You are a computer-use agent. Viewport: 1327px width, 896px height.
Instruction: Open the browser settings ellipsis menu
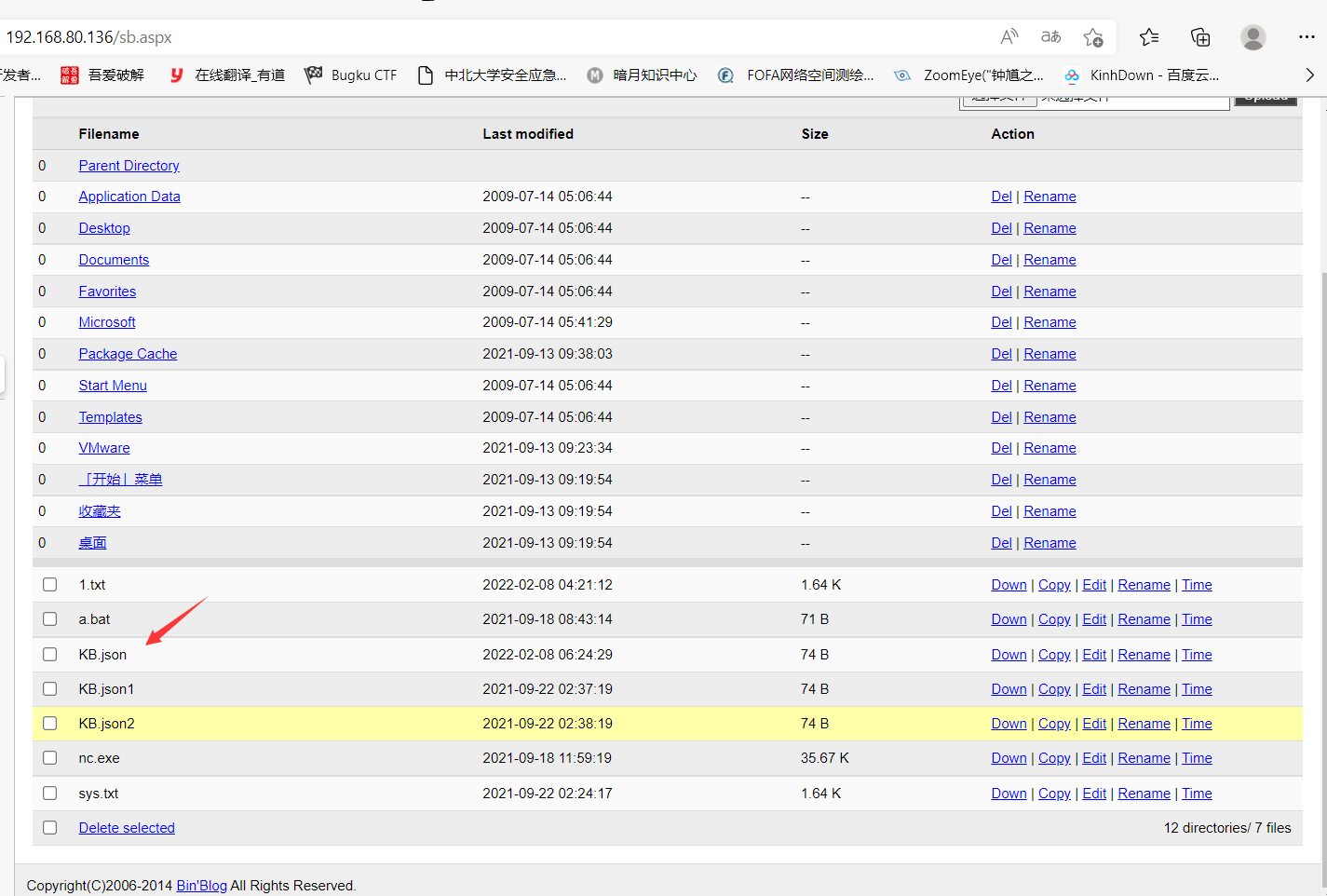click(x=1307, y=37)
